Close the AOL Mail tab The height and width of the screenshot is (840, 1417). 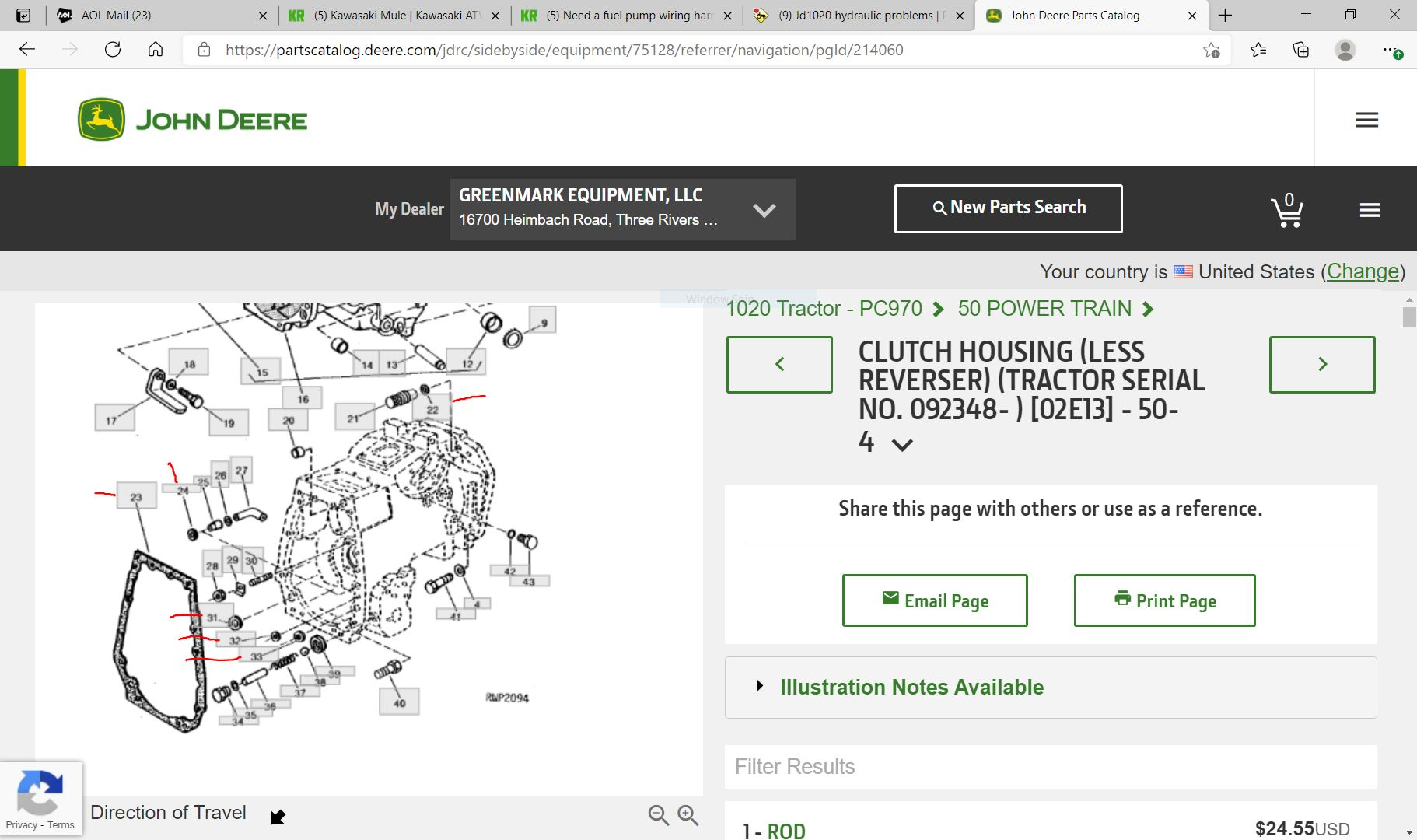pyautogui.click(x=263, y=15)
